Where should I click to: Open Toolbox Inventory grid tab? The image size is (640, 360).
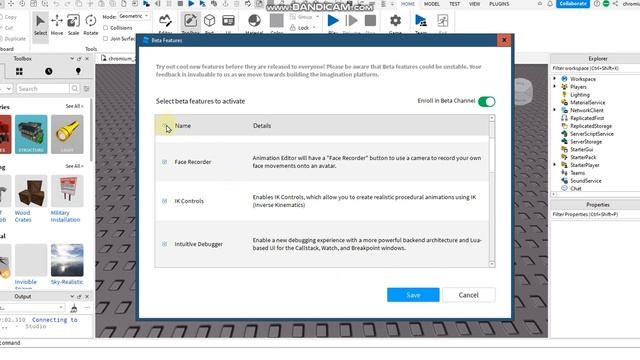pos(19,71)
